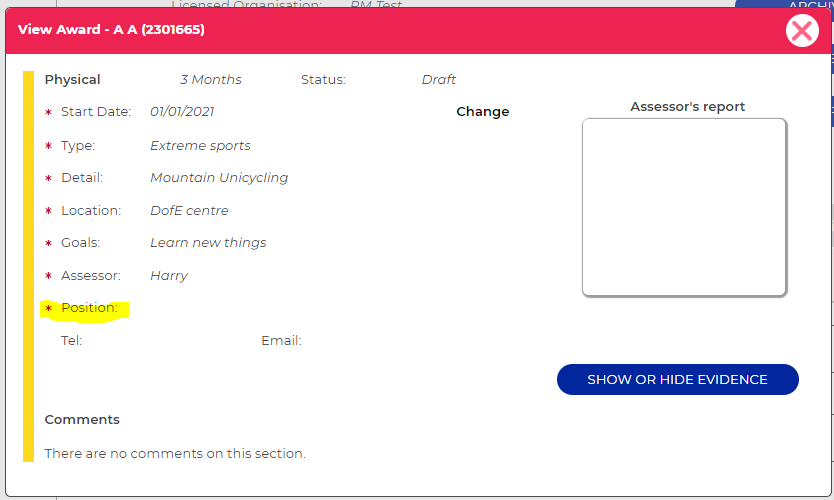834x500 pixels.
Task: Click inside the Assessor's report box
Action: click(x=684, y=207)
